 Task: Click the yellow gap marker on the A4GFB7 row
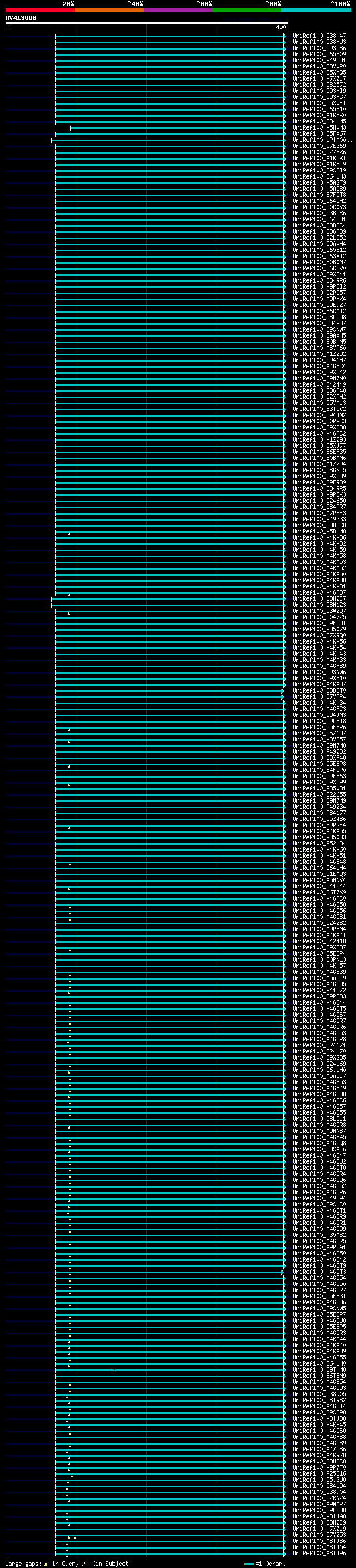[69, 595]
